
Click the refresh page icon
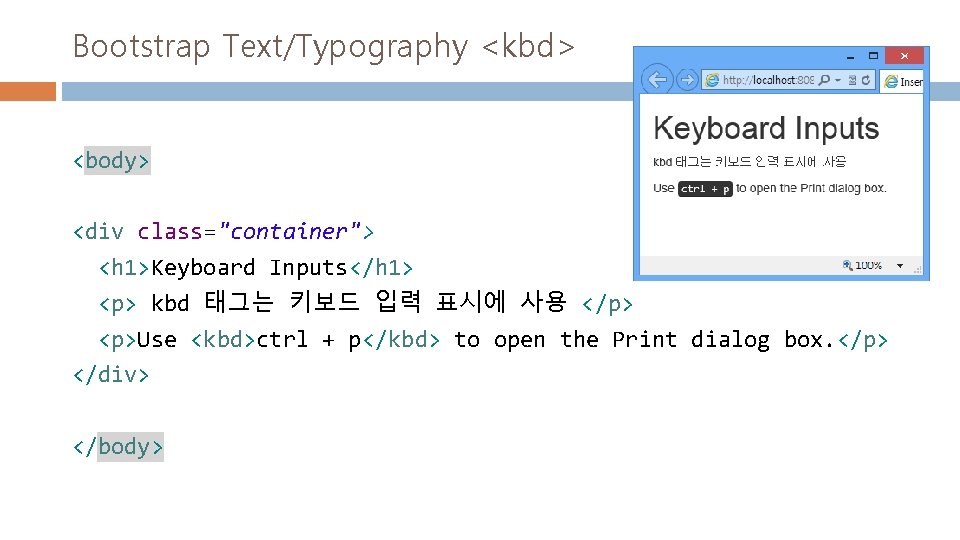click(866, 80)
